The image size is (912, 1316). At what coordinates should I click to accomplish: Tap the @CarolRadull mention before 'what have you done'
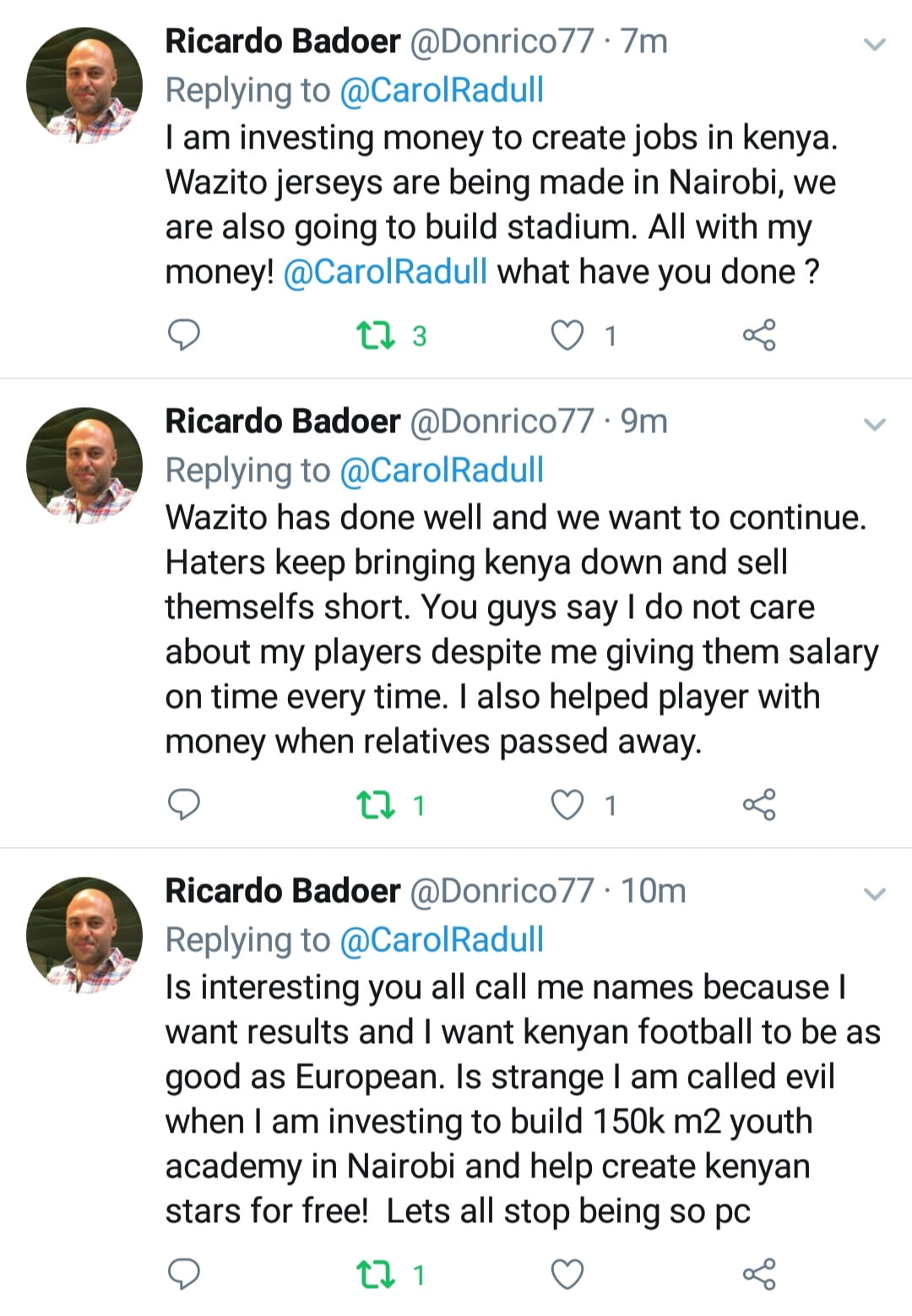[385, 272]
